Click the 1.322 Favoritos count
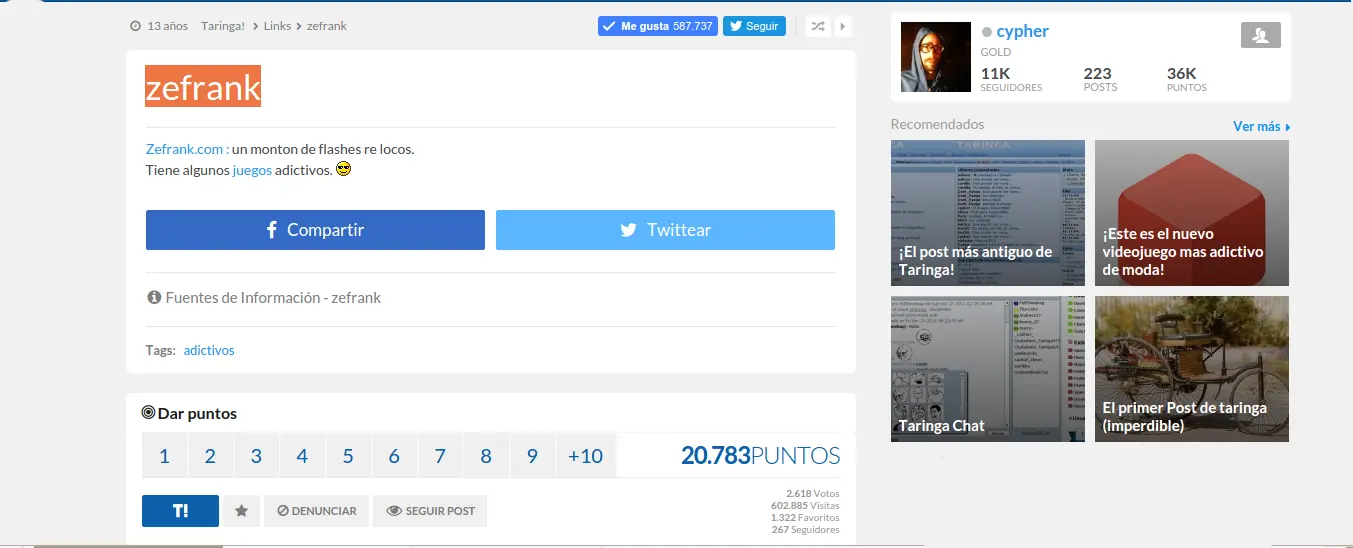The width and height of the screenshot is (1353, 548). point(805,518)
